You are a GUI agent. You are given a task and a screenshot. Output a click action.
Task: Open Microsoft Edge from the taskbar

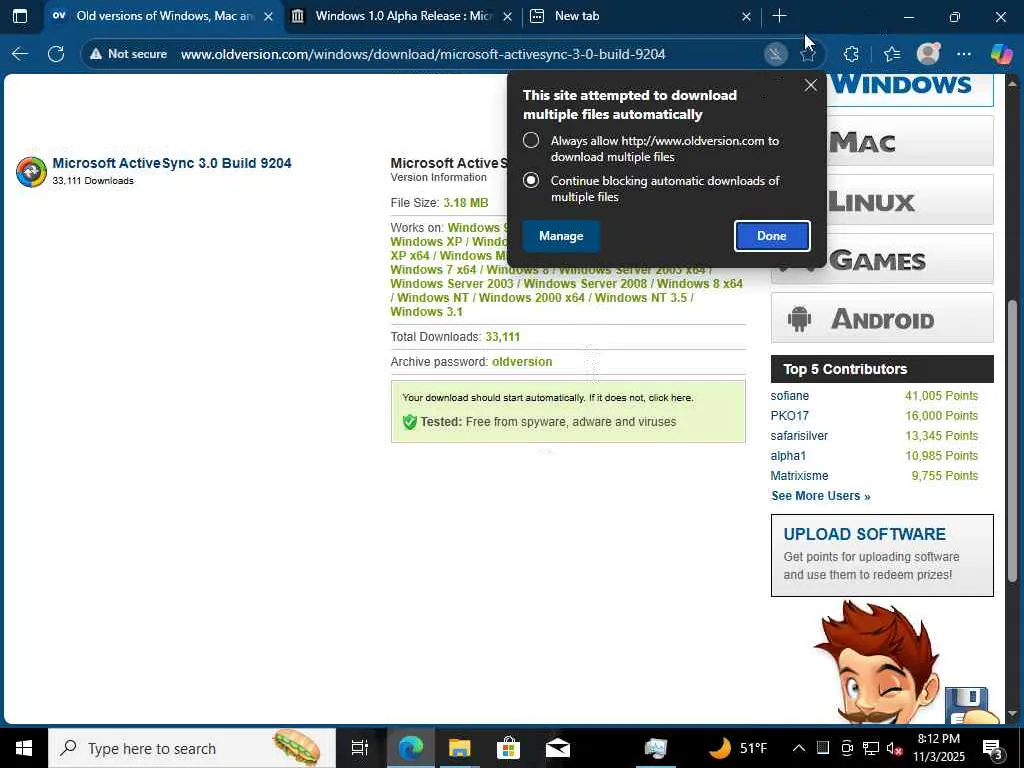(410, 748)
